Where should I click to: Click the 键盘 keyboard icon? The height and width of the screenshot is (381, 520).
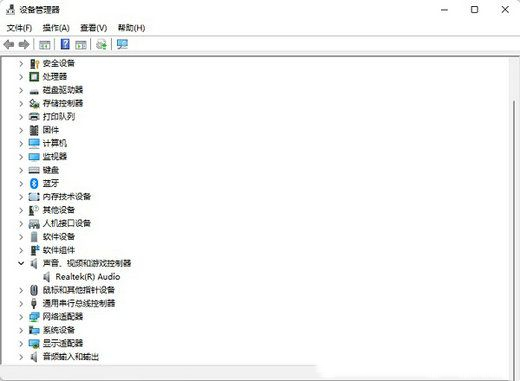coord(34,170)
